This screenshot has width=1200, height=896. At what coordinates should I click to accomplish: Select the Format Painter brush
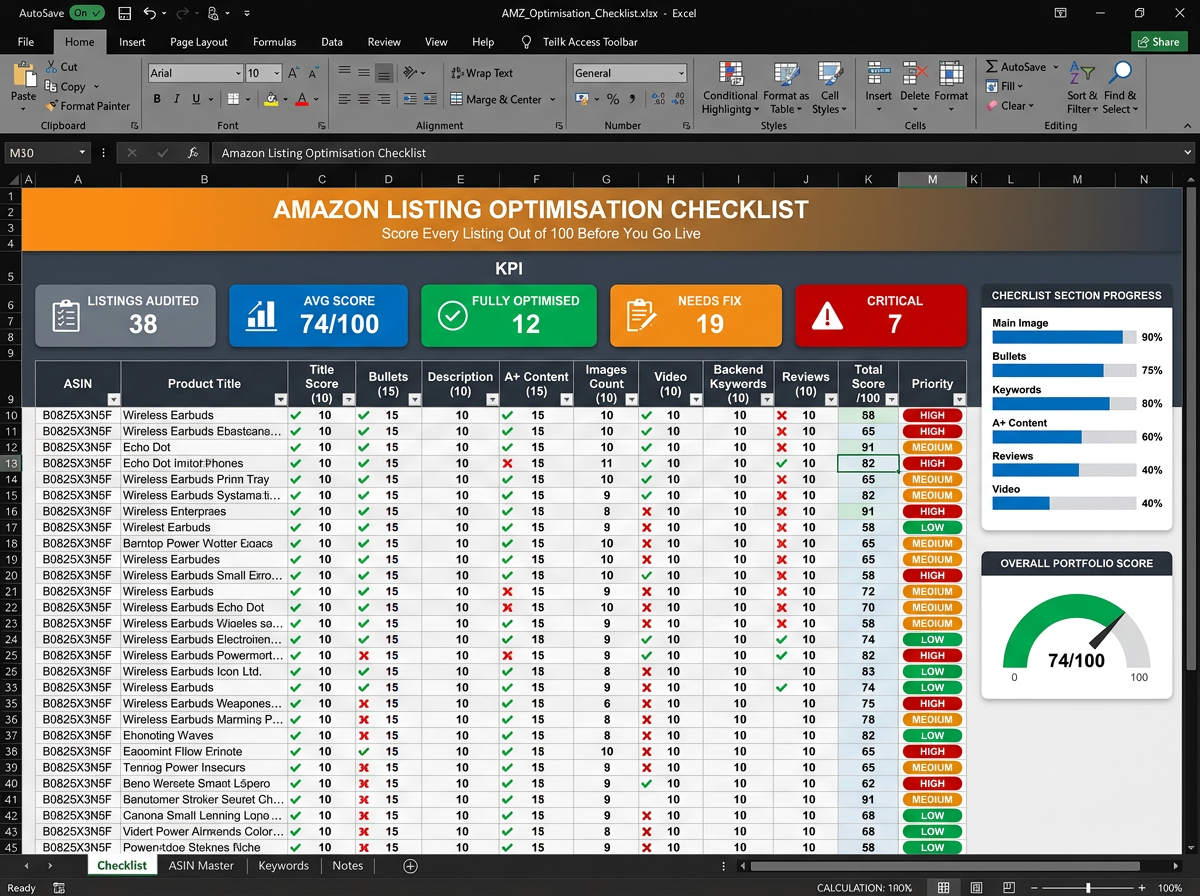(51, 105)
